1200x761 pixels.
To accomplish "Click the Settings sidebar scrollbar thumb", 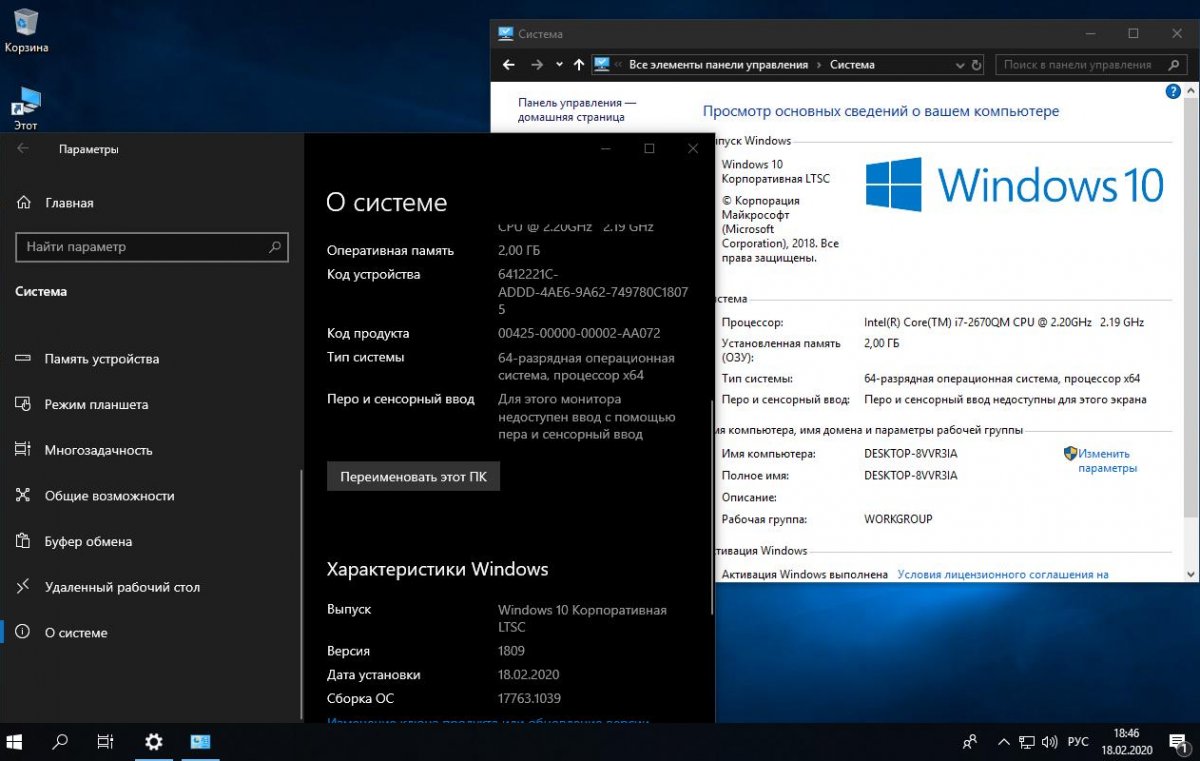I will click(x=301, y=593).
